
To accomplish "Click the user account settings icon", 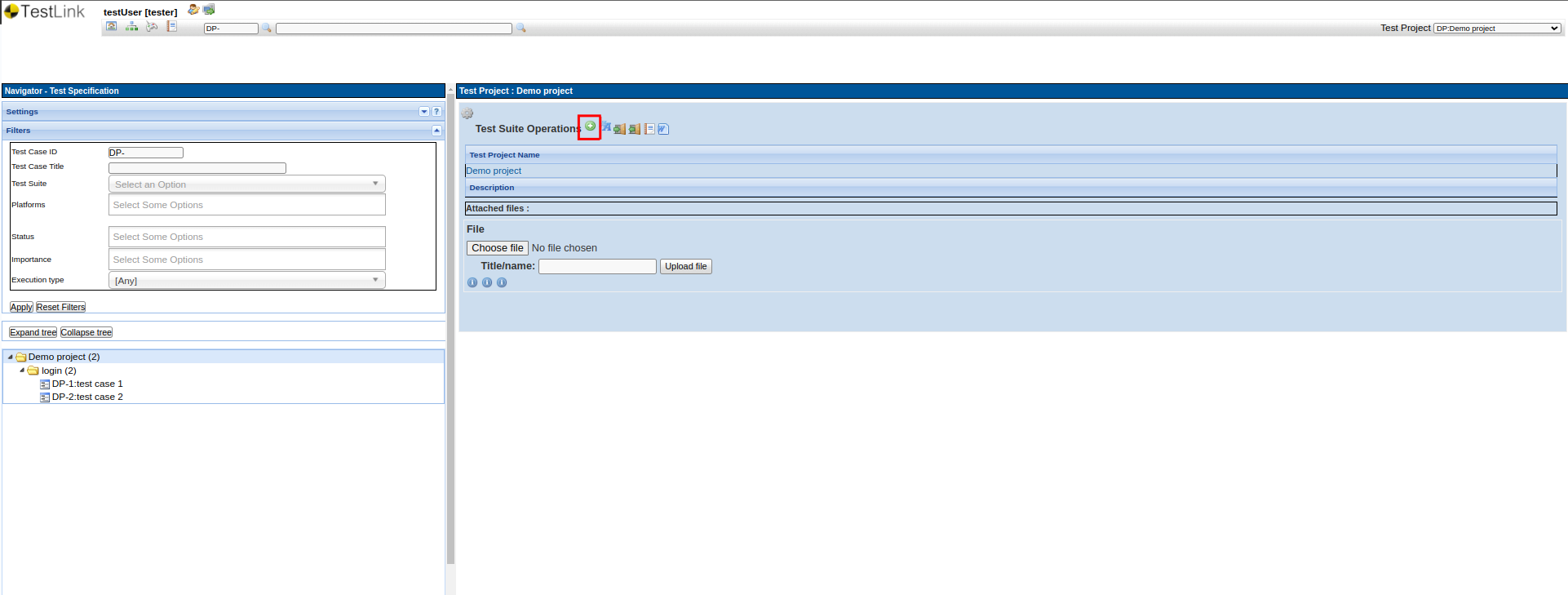I will (193, 10).
